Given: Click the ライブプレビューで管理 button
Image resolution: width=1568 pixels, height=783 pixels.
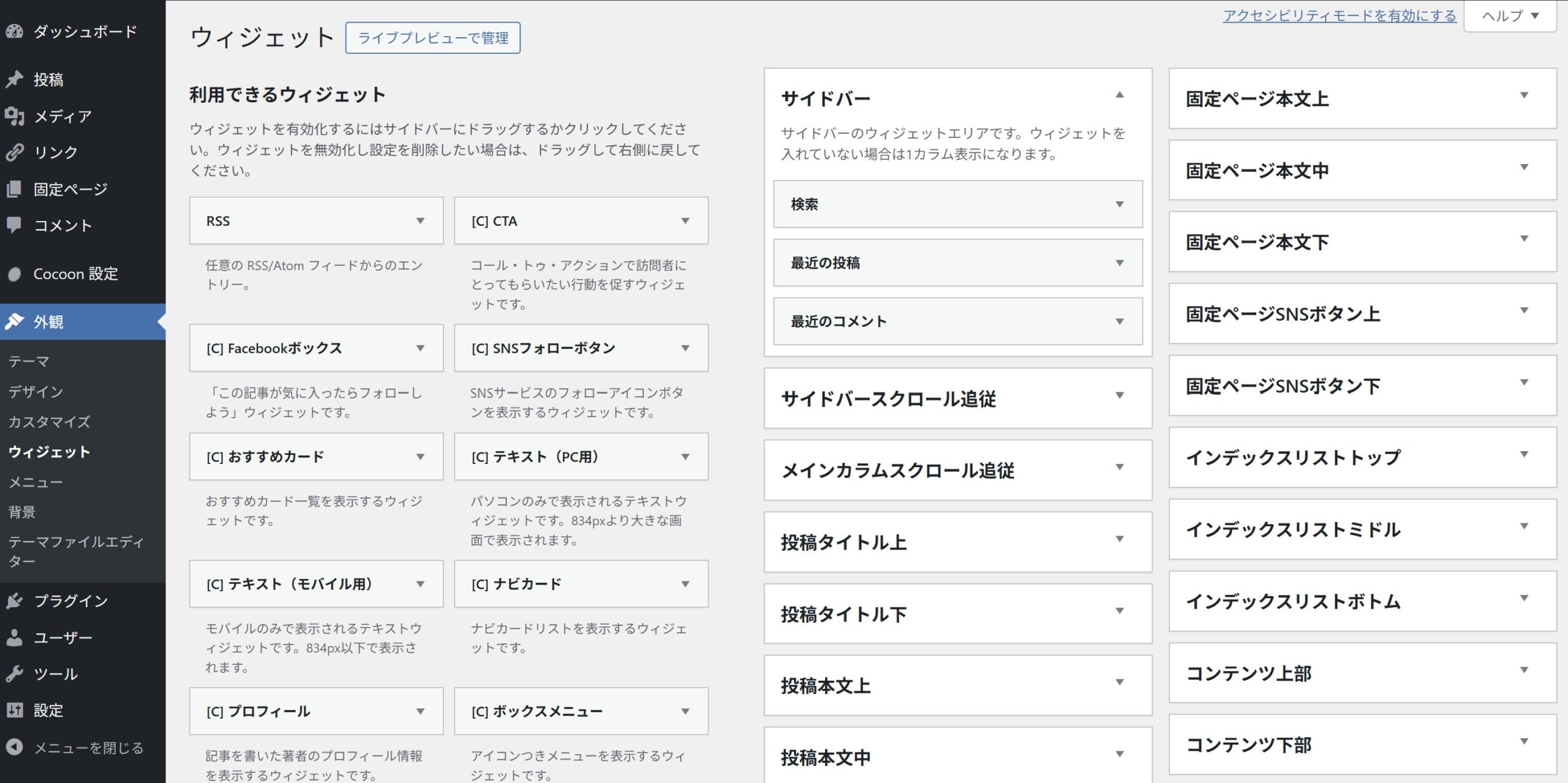Looking at the screenshot, I should [x=432, y=38].
